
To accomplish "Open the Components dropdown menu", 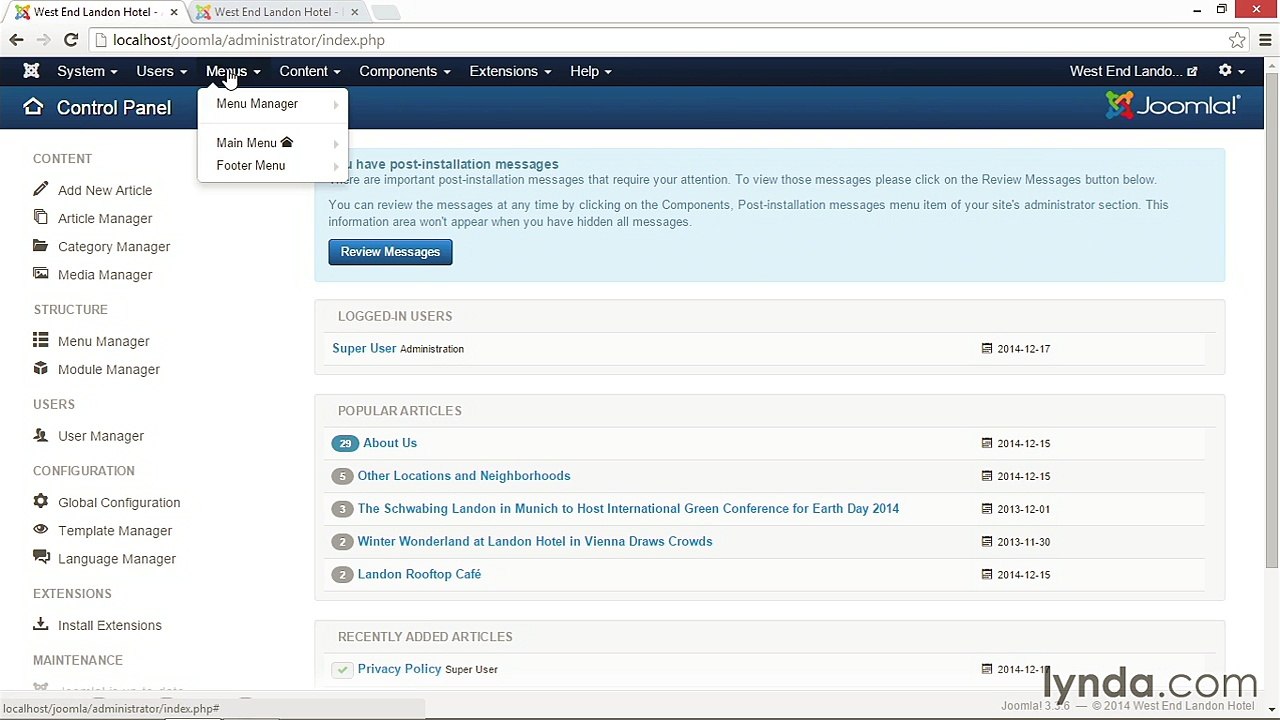I will (x=405, y=71).
